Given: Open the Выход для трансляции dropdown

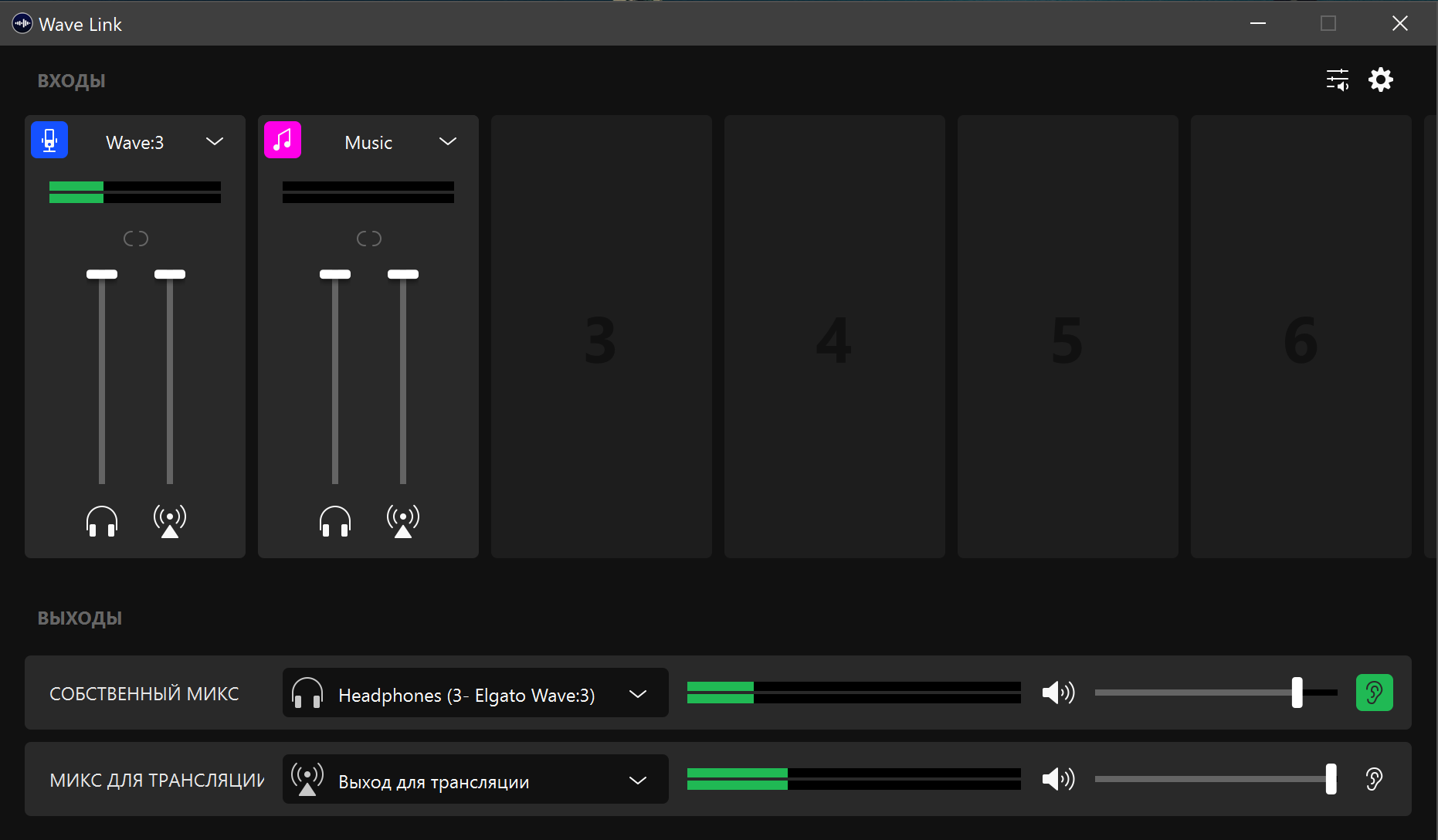Looking at the screenshot, I should point(476,779).
